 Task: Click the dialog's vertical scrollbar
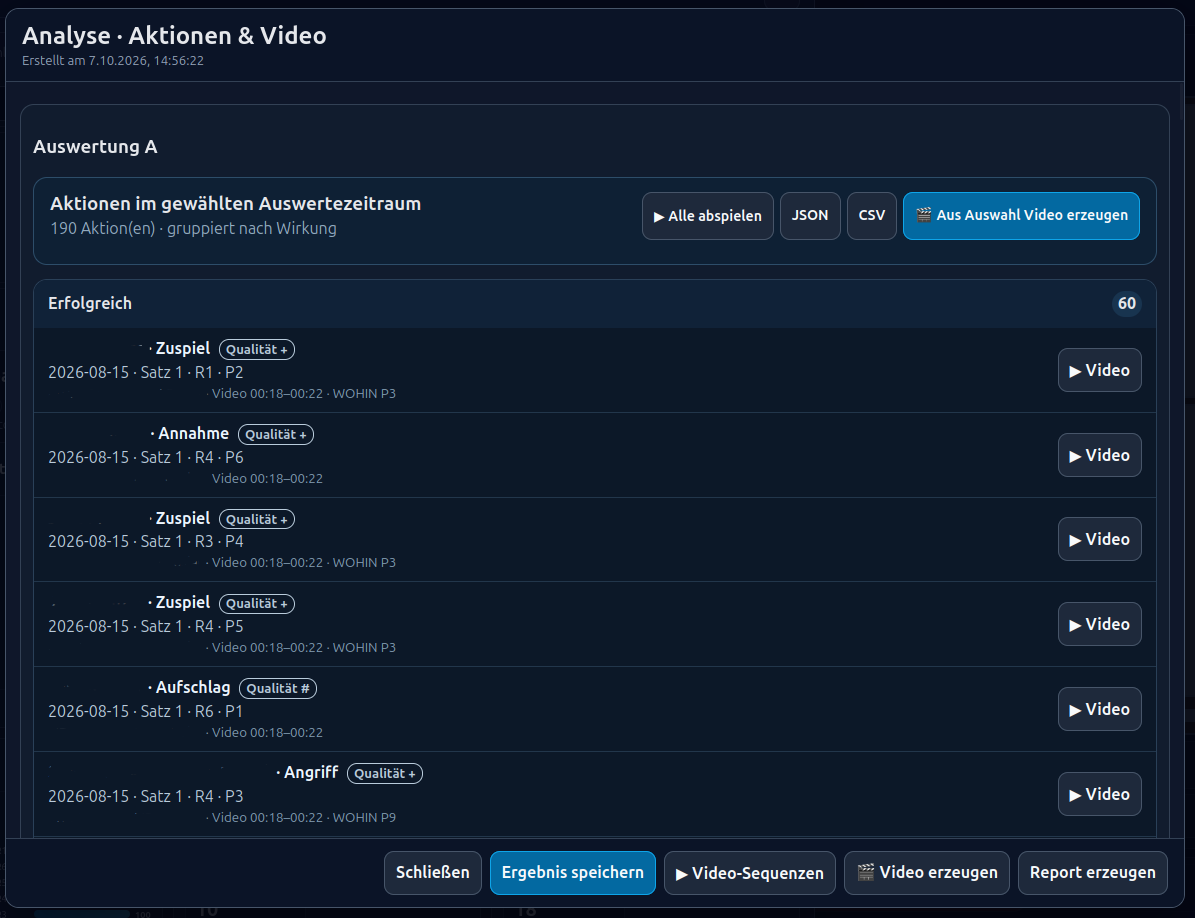coord(1182,103)
